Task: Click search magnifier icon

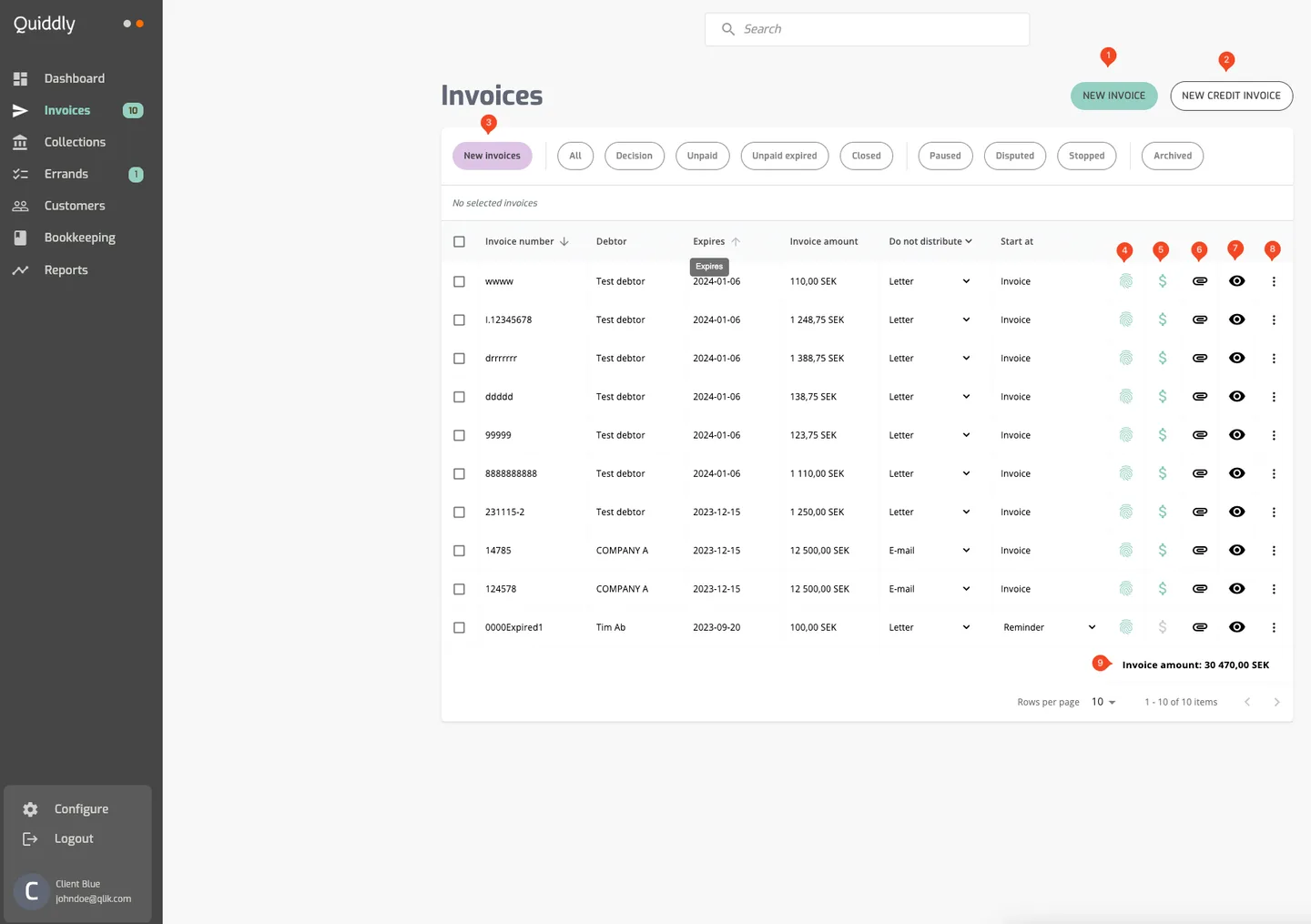Action: point(728,29)
